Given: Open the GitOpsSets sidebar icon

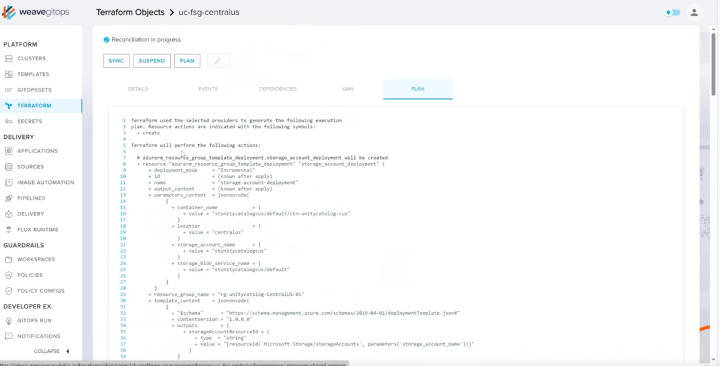Looking at the screenshot, I should pyautogui.click(x=9, y=90).
